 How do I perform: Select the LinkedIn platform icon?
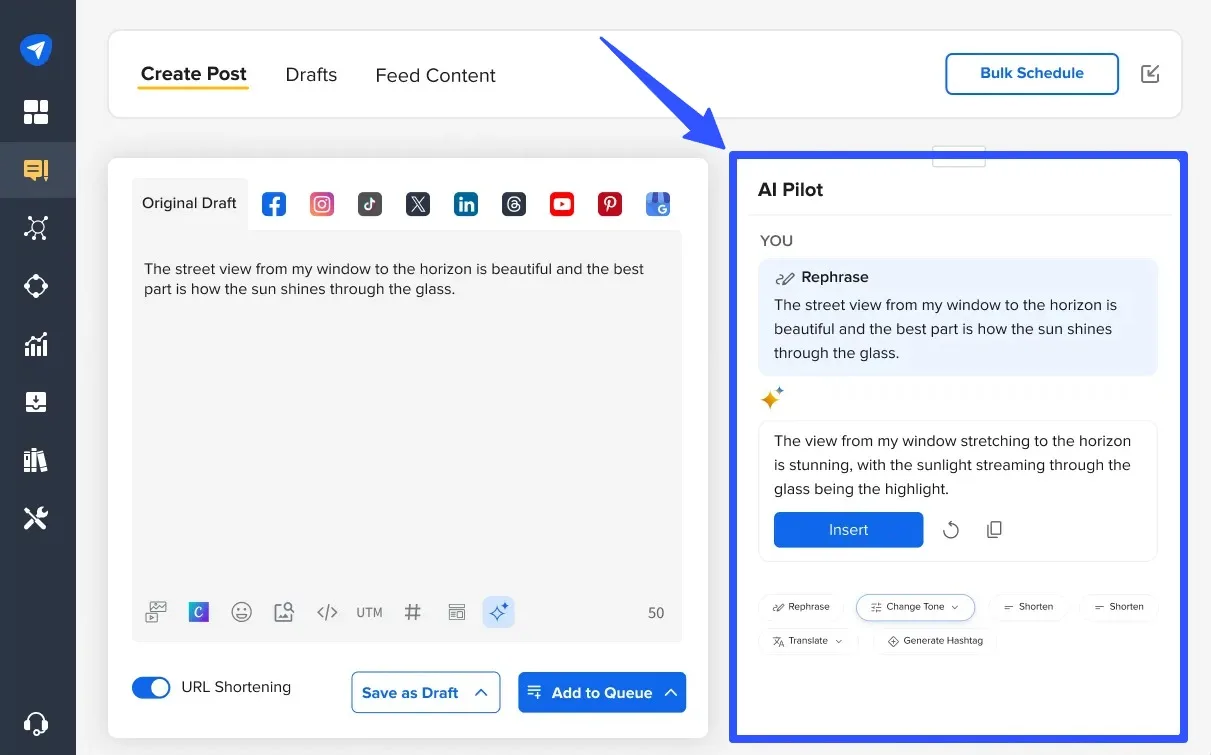point(465,203)
